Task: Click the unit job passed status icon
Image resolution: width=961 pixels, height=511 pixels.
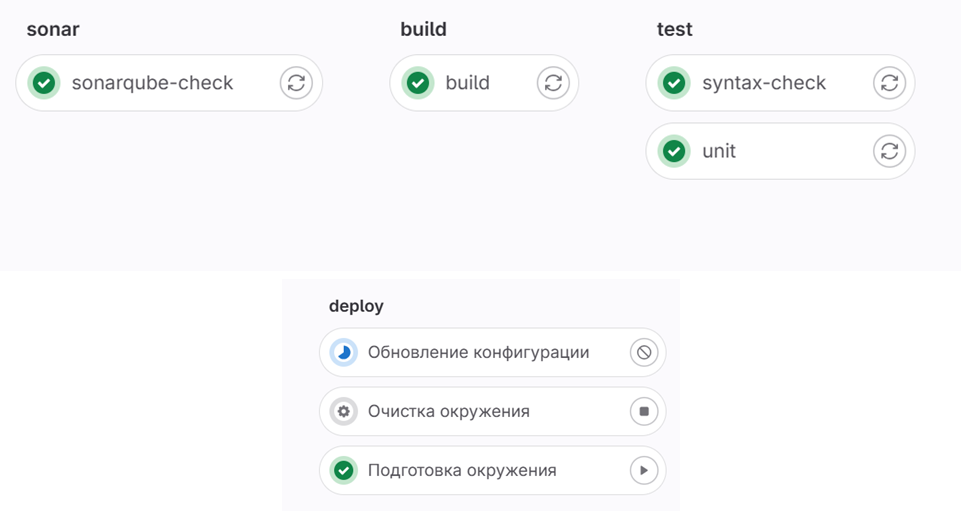Action: [674, 151]
